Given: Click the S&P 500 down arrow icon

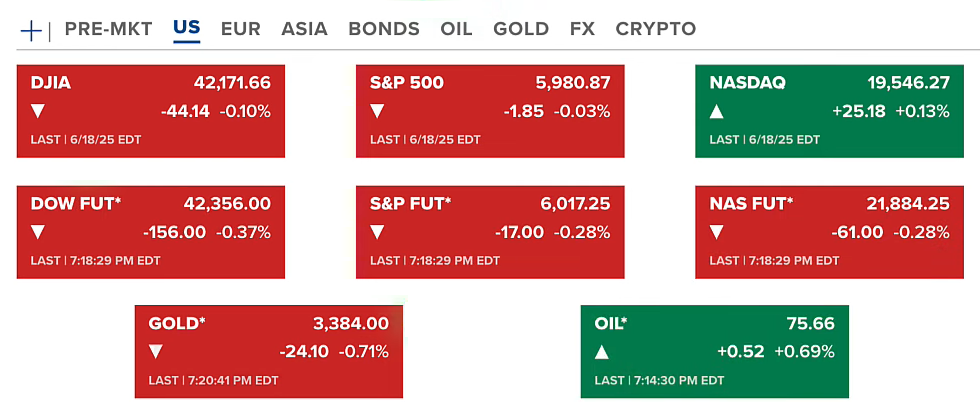Looking at the screenshot, I should point(378,111).
